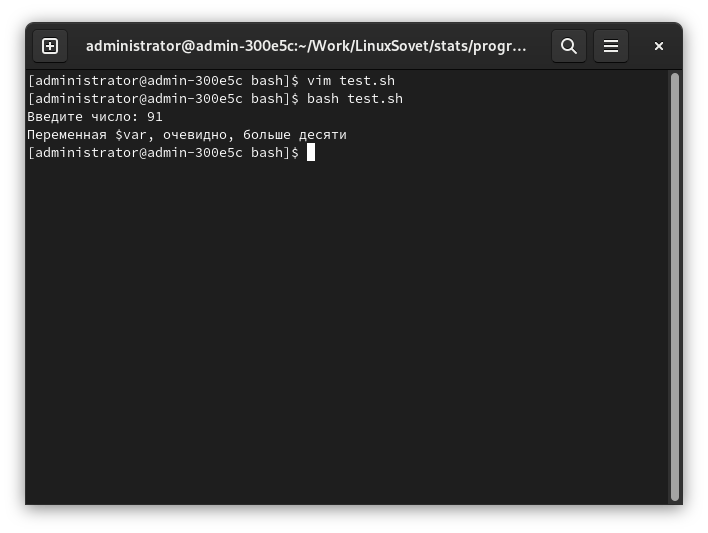708x533 pixels.
Task: Open the hamburger main menu
Action: click(611, 46)
